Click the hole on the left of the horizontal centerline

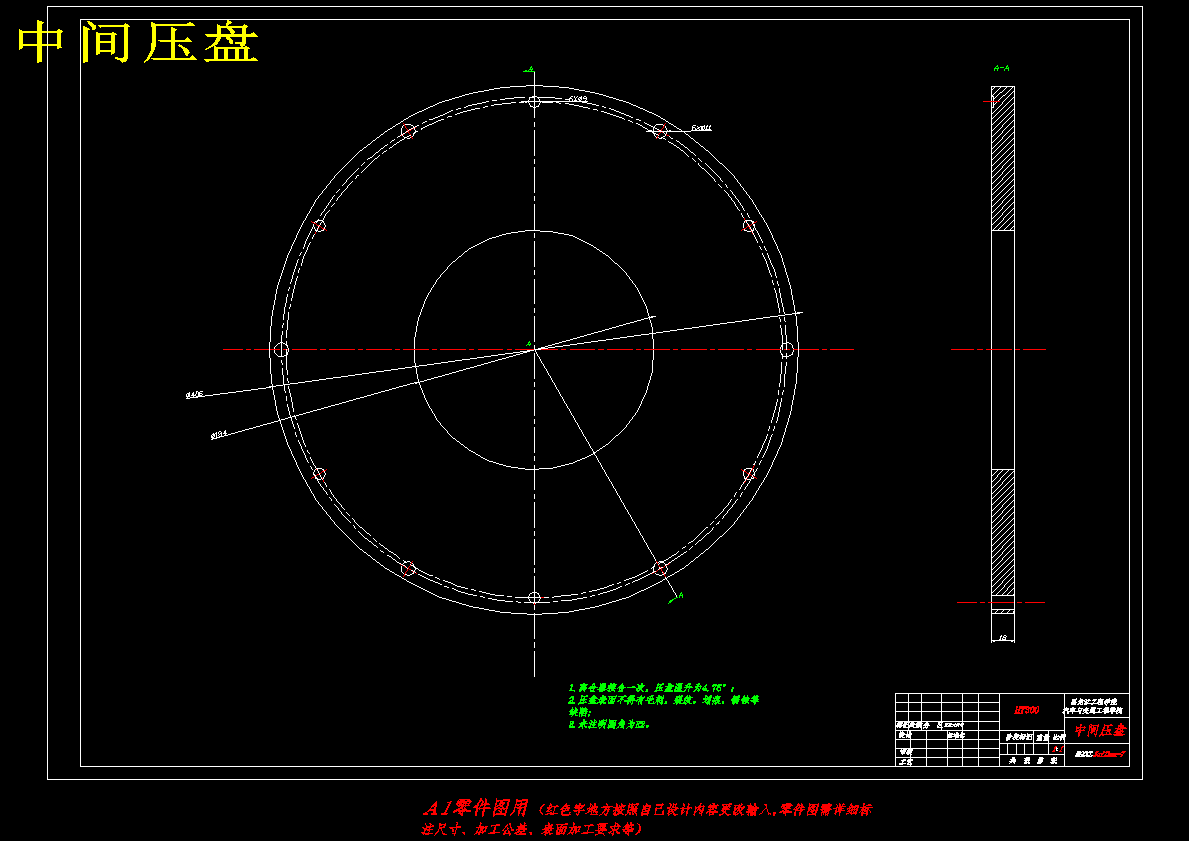(x=281, y=350)
